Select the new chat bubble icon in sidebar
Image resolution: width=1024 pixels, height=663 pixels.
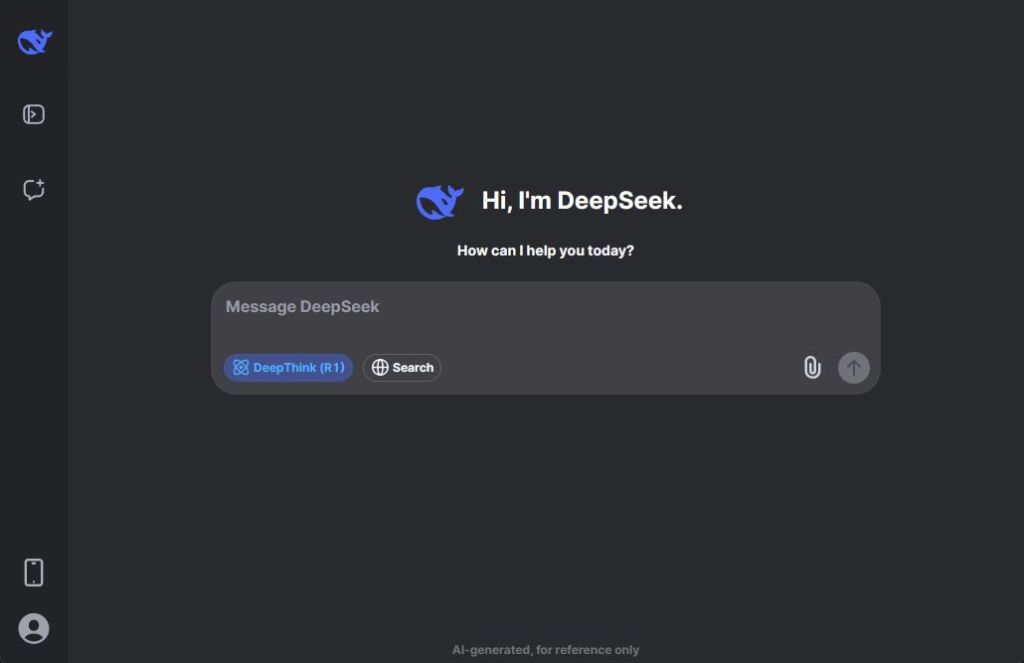[33, 189]
